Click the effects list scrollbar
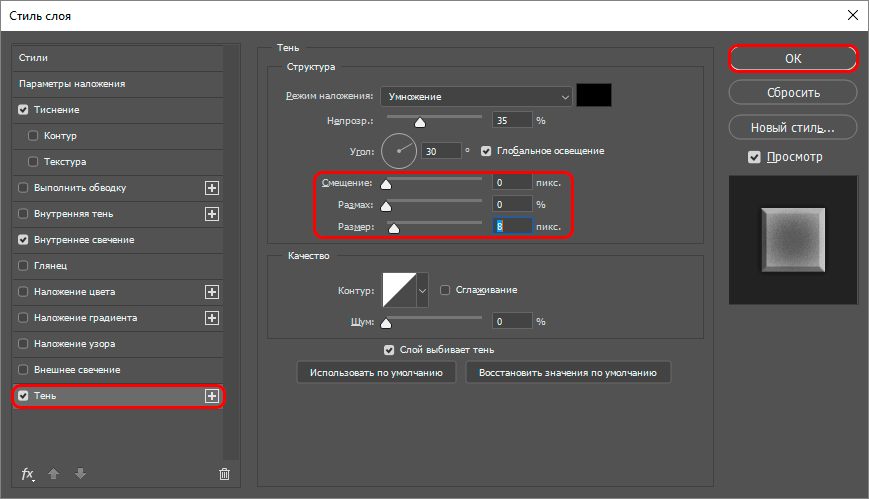This screenshot has width=869, height=499. pyautogui.click(x=231, y=252)
